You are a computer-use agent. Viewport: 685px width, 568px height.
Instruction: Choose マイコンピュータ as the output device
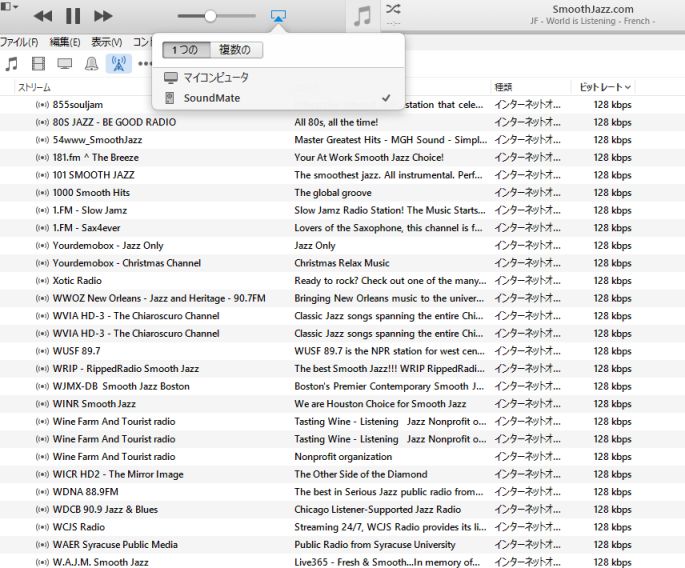tap(216, 78)
